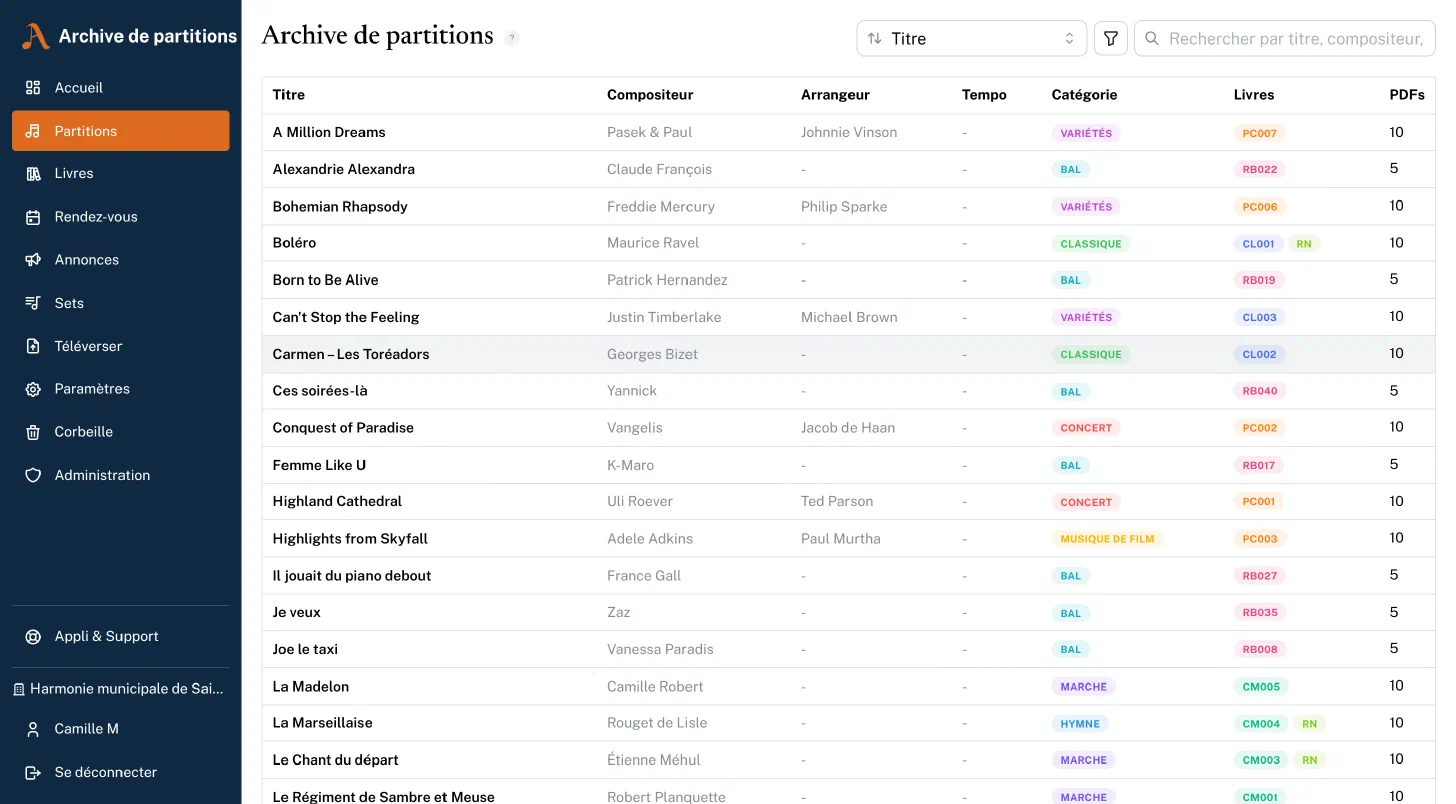This screenshot has height=804, width=1456.
Task: Click the books icon beside Livres
Action: pos(33,174)
